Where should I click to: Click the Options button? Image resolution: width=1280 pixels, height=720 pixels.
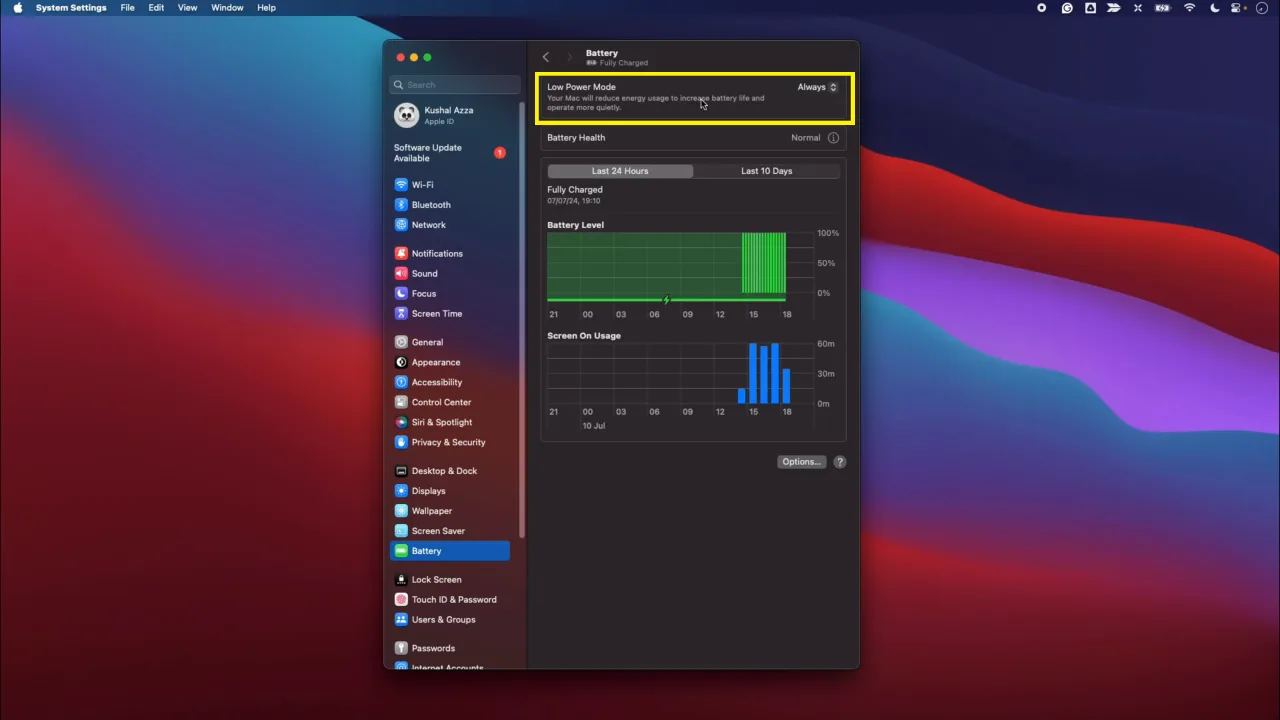(800, 461)
